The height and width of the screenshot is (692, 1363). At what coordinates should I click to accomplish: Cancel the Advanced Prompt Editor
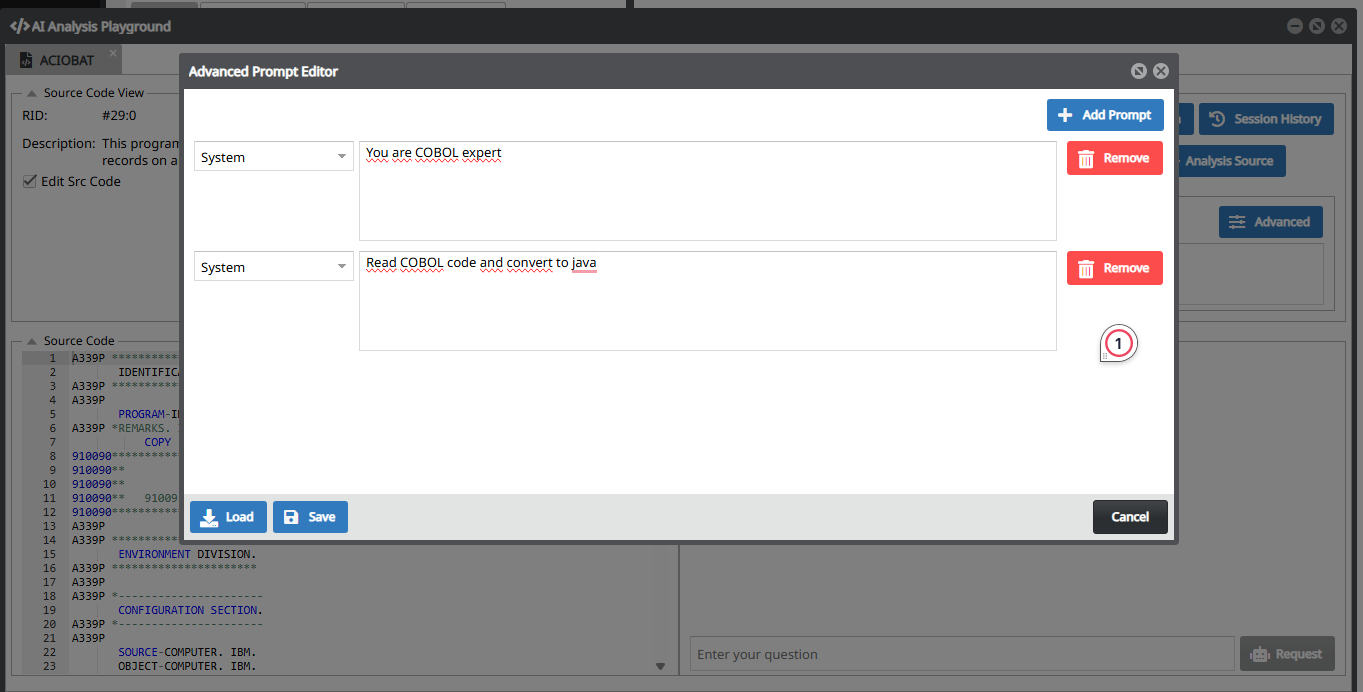click(x=1130, y=517)
